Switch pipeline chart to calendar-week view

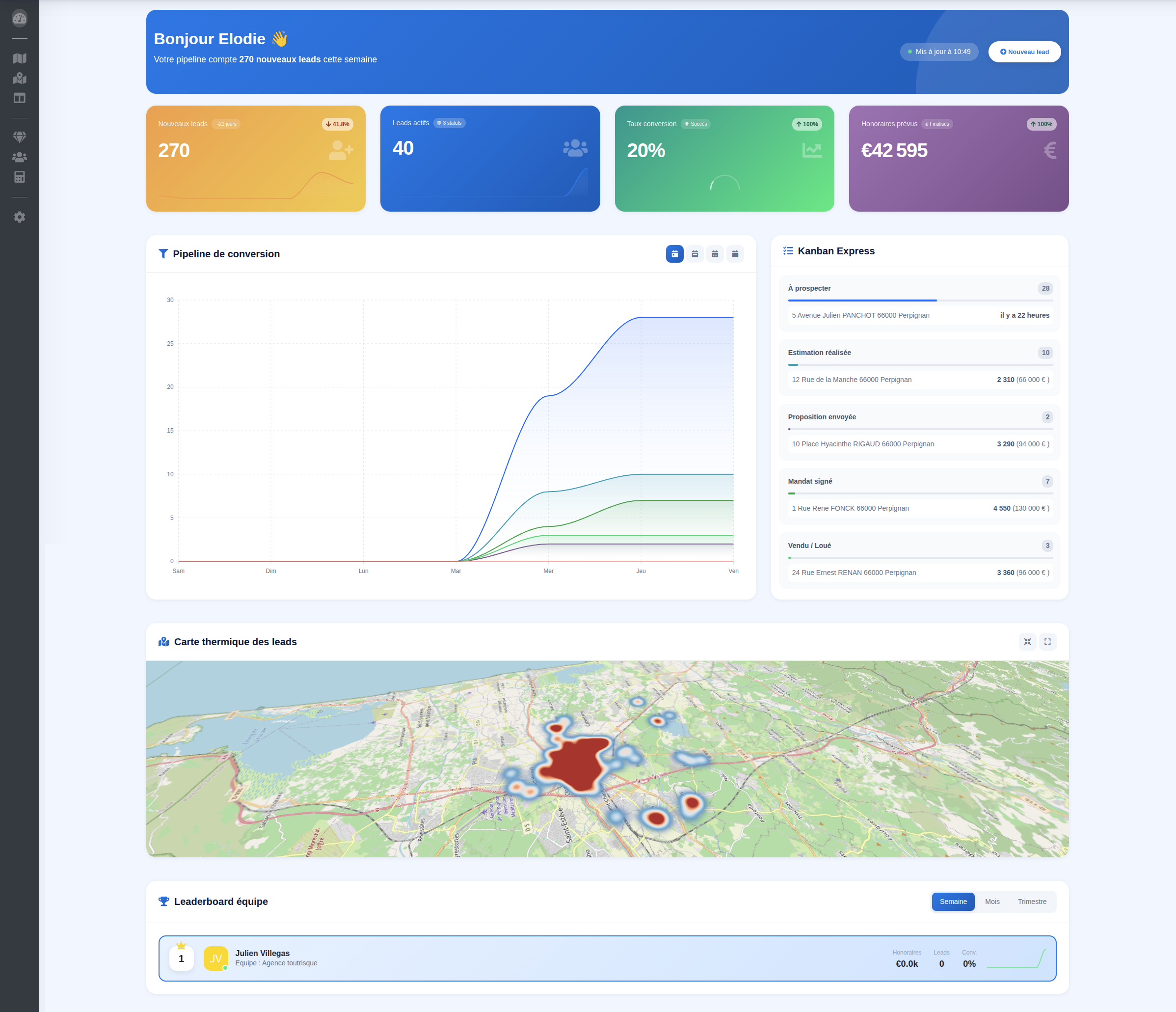point(695,254)
